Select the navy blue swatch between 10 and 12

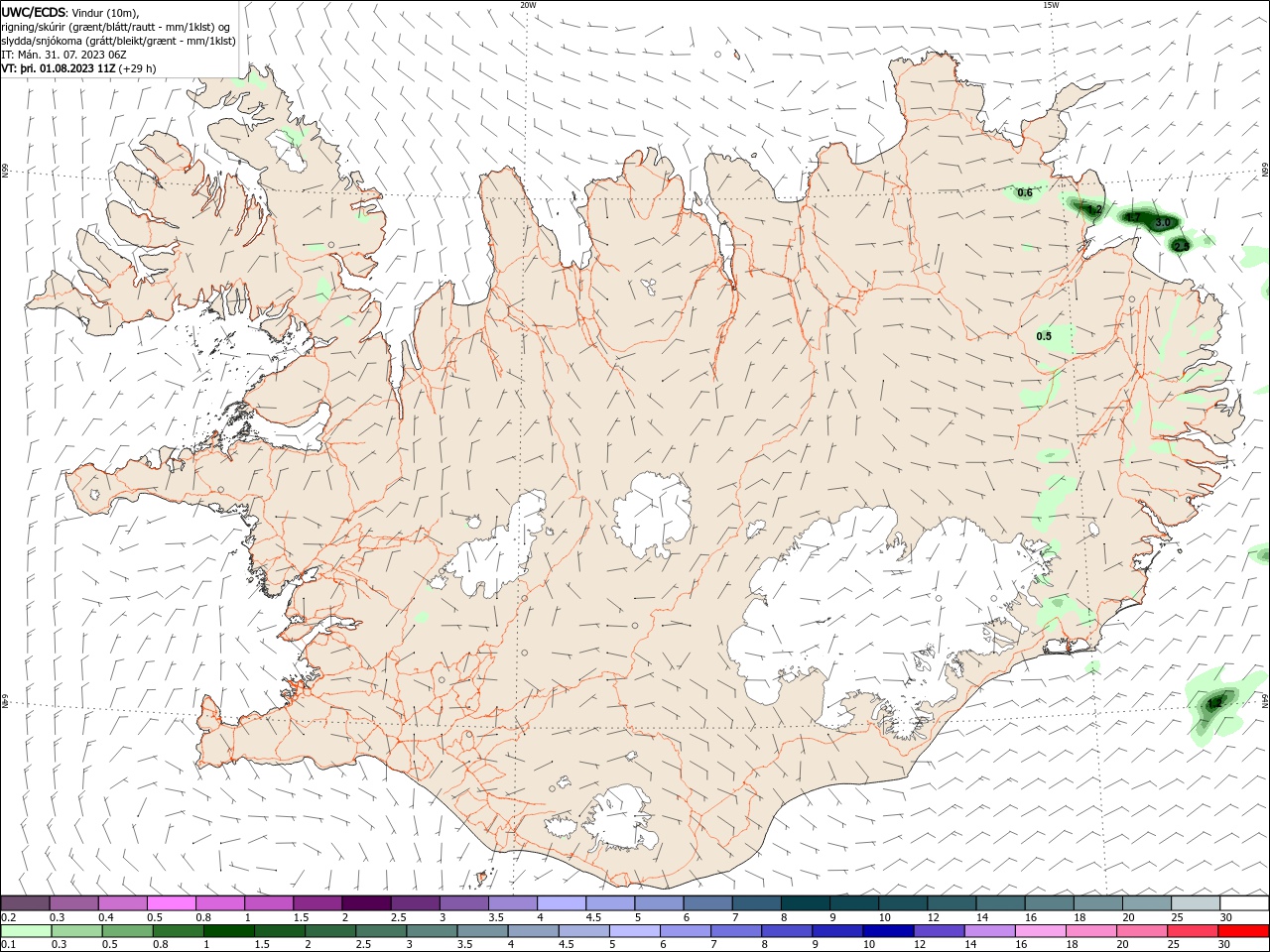(887, 931)
